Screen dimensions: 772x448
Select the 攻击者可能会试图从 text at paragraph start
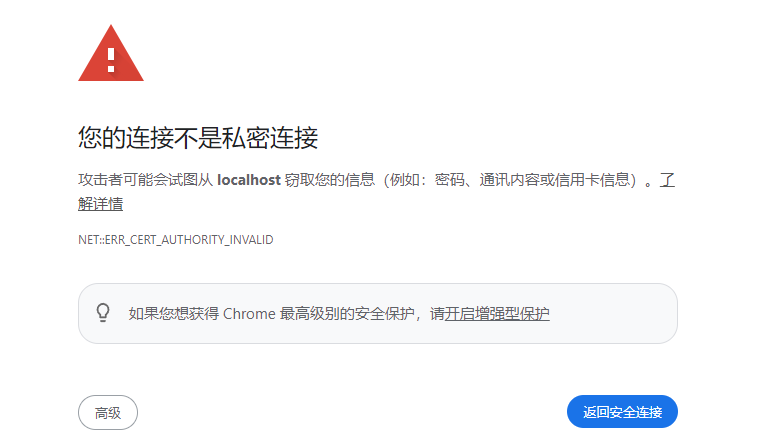145,180
